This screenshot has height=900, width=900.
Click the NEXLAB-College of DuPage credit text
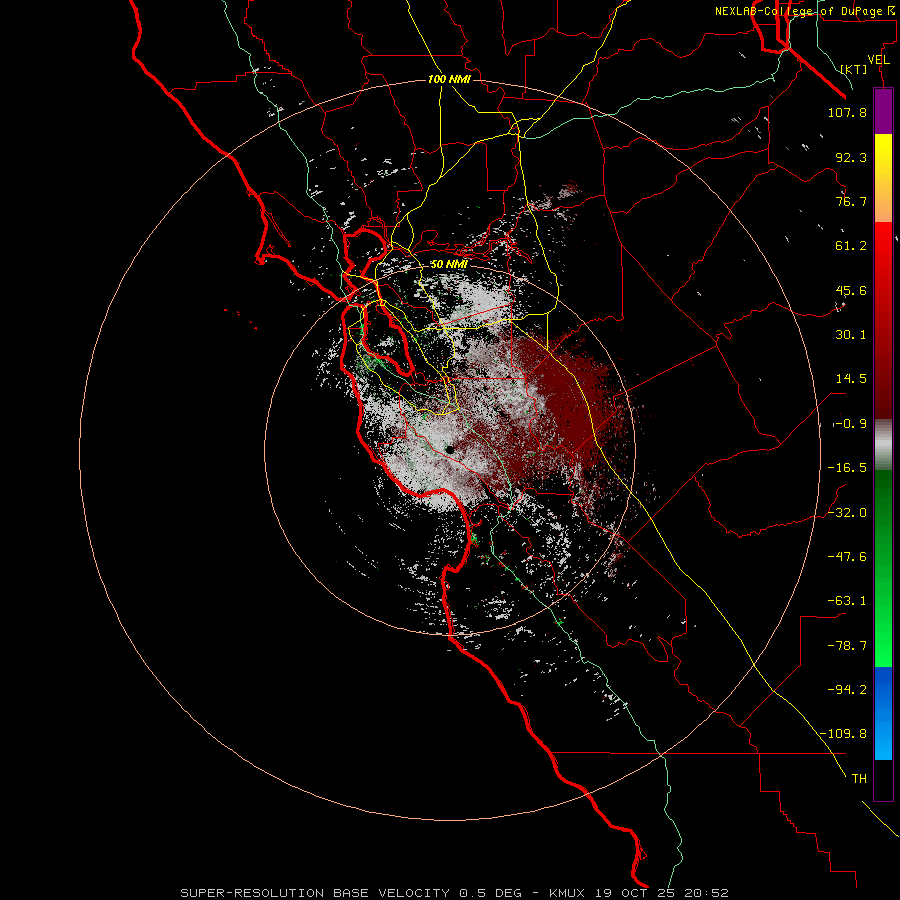point(804,11)
